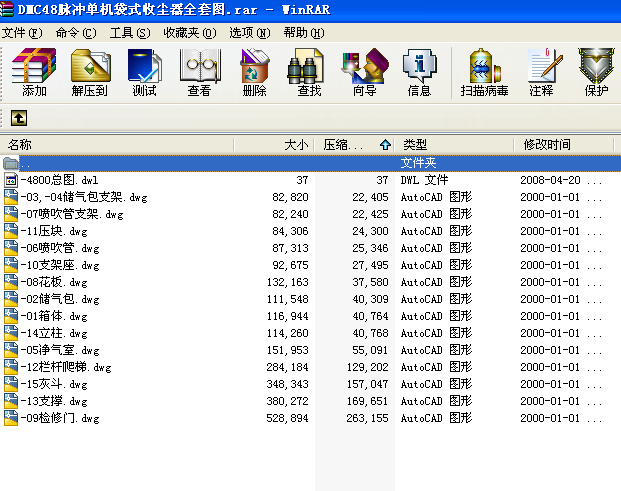Image resolution: width=621 pixels, height=491 pixels.
Task: Start 扫描病毒 (Virus Scan)
Action: click(x=484, y=73)
